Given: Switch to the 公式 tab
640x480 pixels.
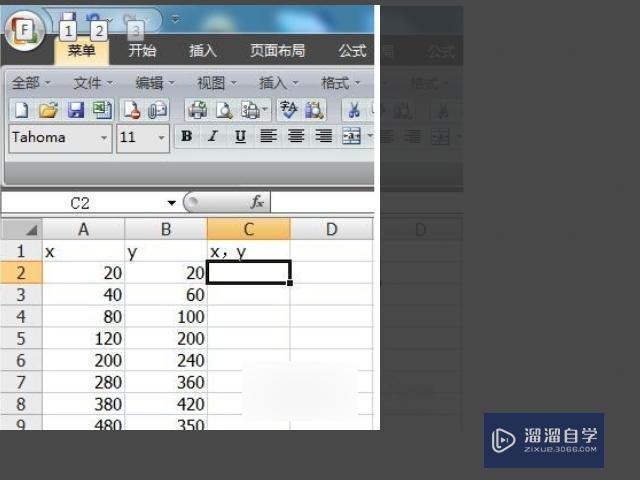Looking at the screenshot, I should pos(352,51).
